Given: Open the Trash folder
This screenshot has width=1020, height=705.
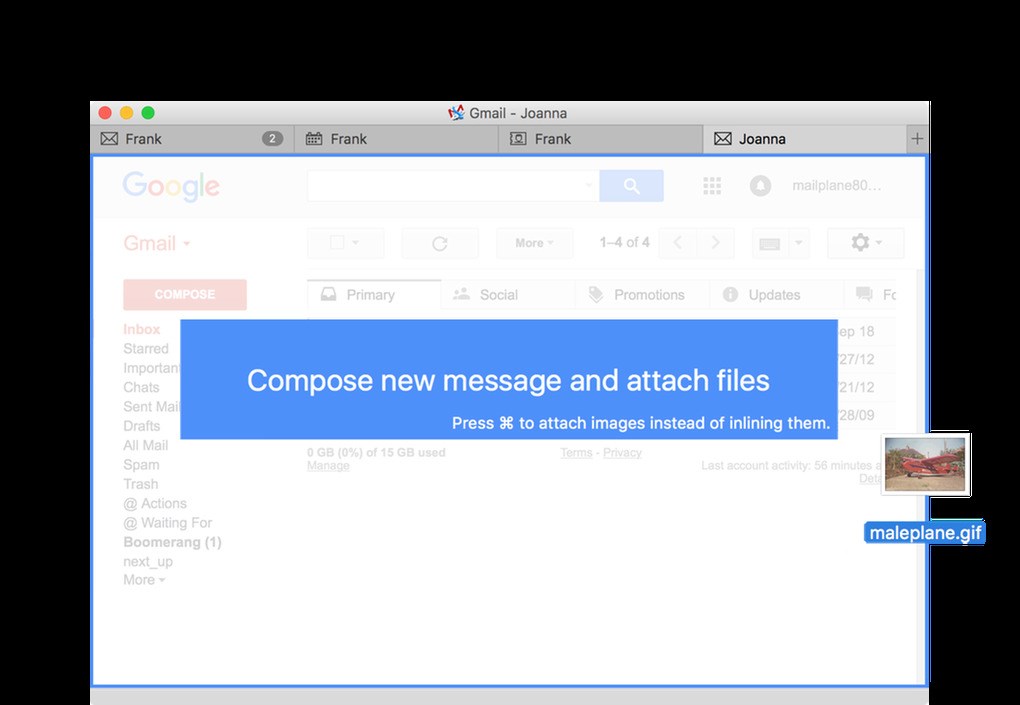Looking at the screenshot, I should 141,484.
